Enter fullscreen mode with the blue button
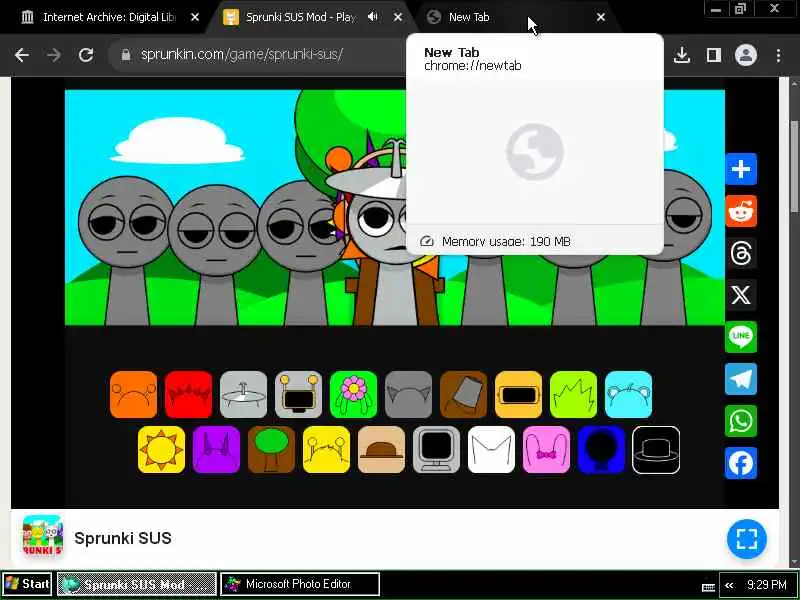This screenshot has width=800, height=600. (x=747, y=539)
